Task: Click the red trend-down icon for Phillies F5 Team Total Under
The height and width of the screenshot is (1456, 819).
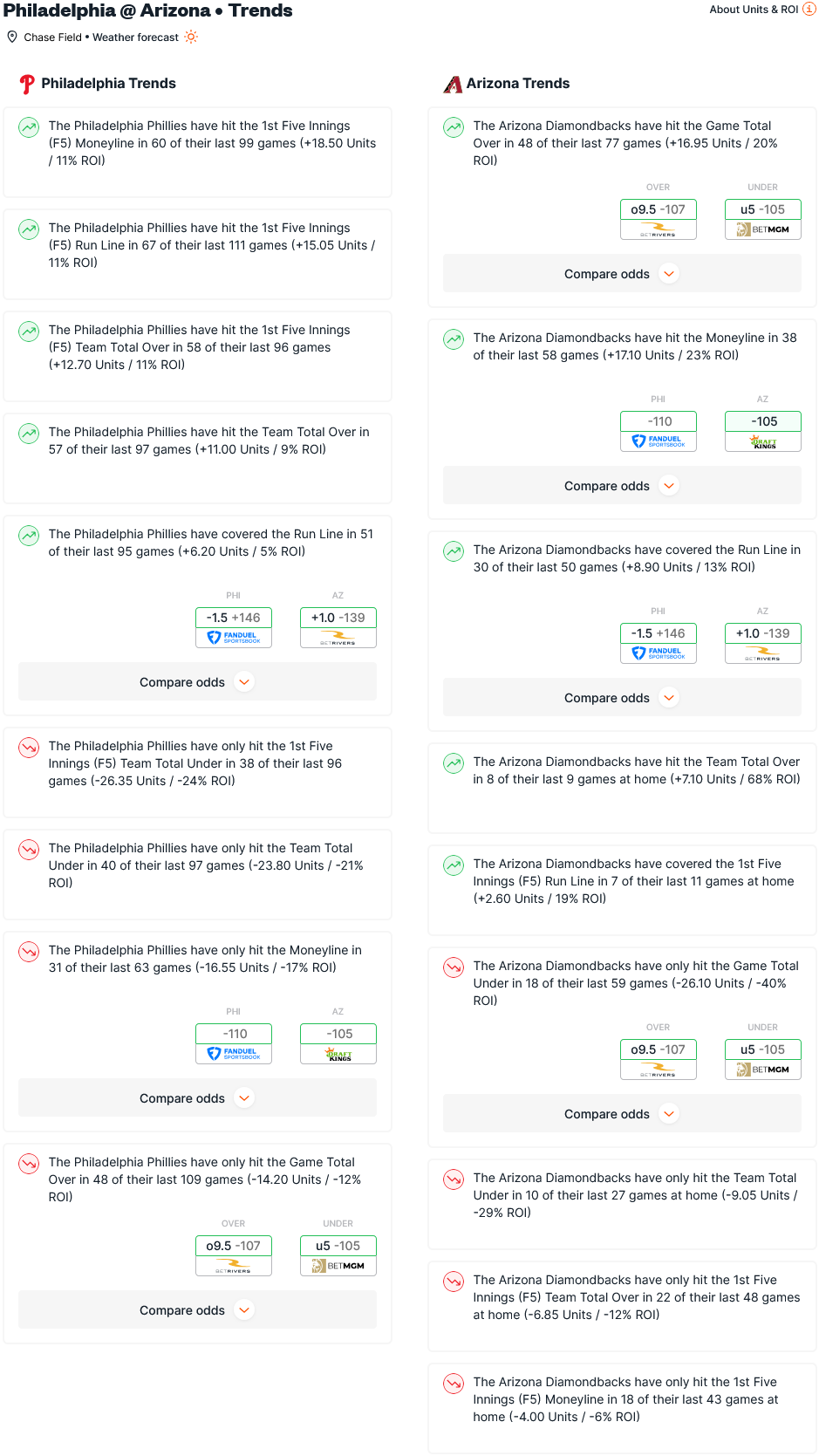Action: [29, 748]
